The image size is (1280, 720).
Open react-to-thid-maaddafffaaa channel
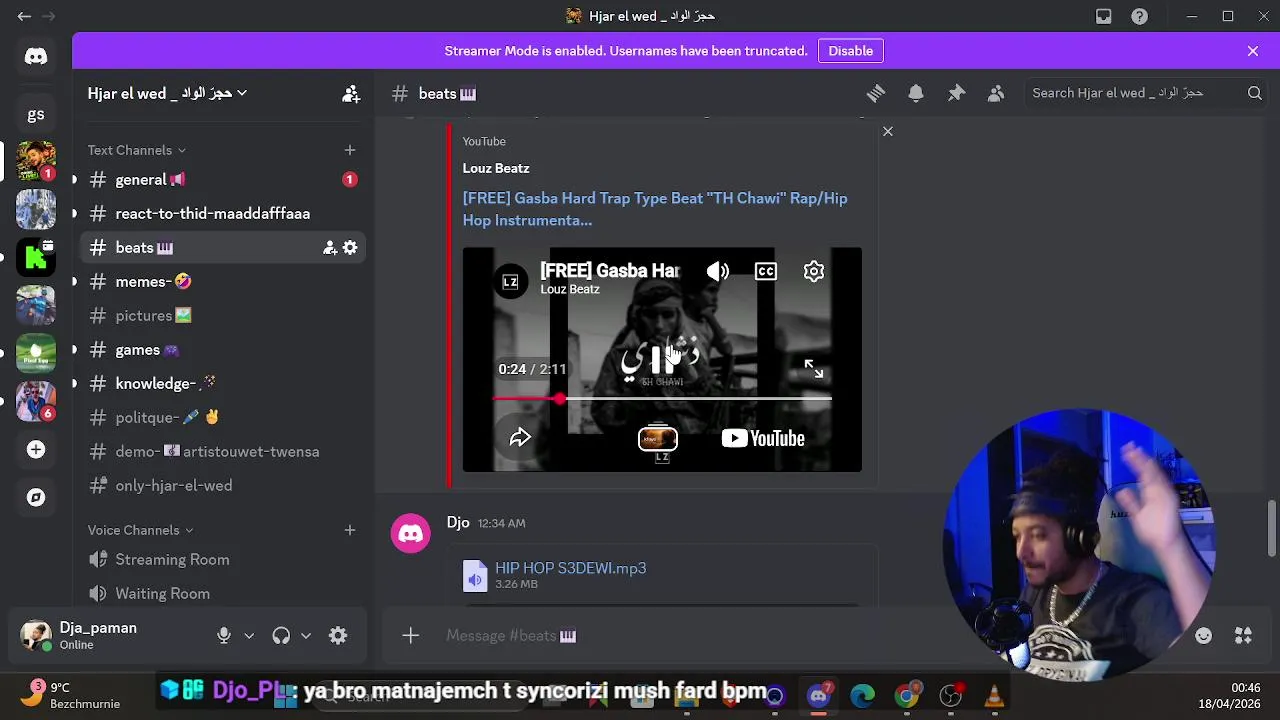[x=222, y=214]
